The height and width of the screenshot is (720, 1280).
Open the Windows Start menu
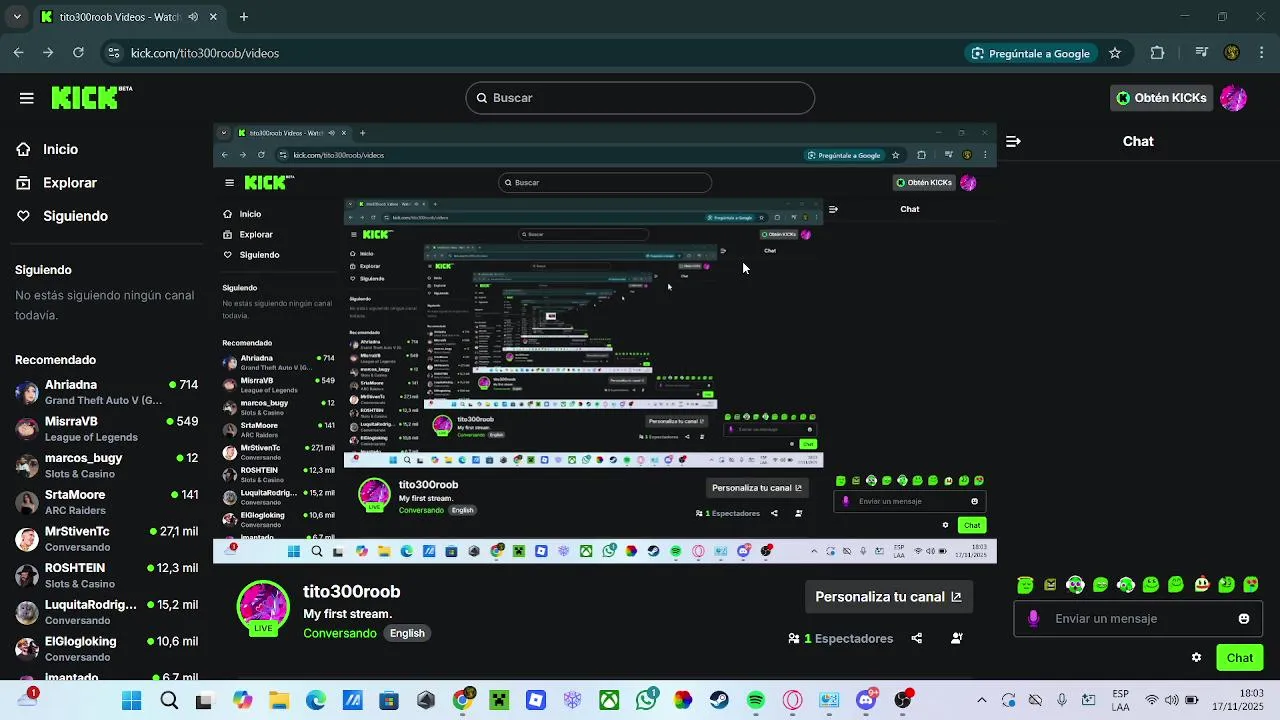click(131, 701)
